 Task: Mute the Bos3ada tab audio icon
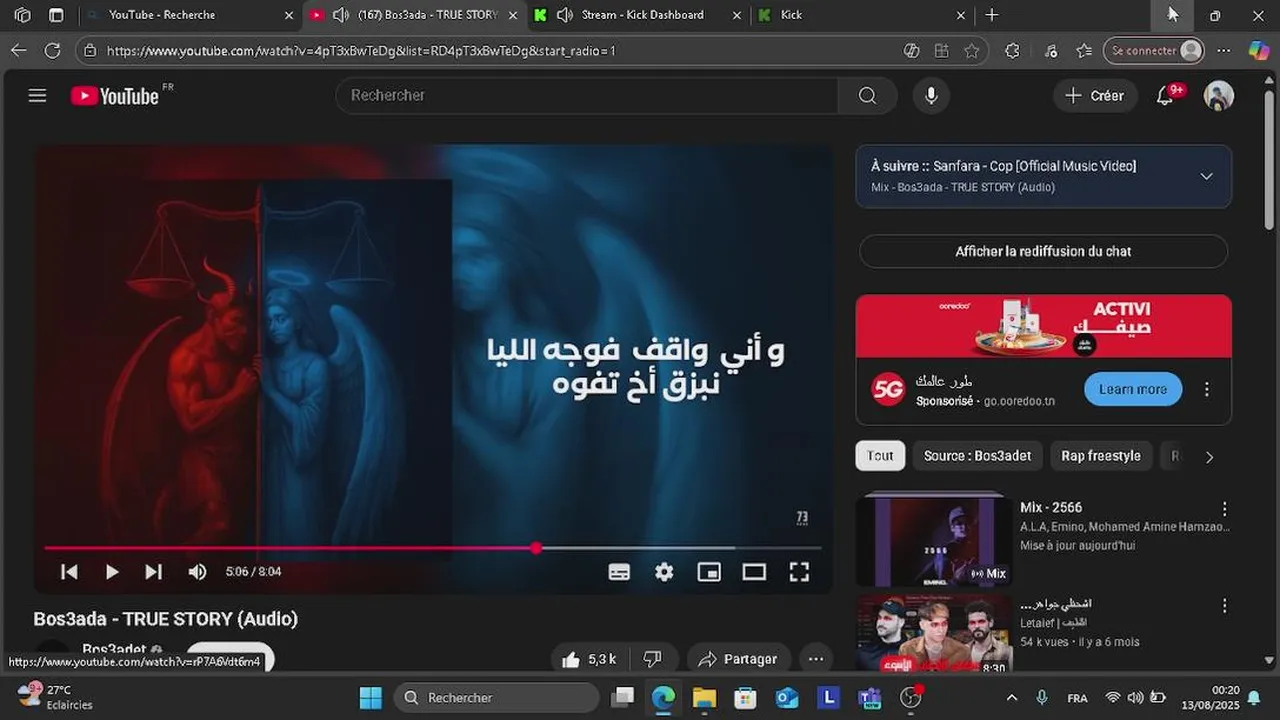340,15
